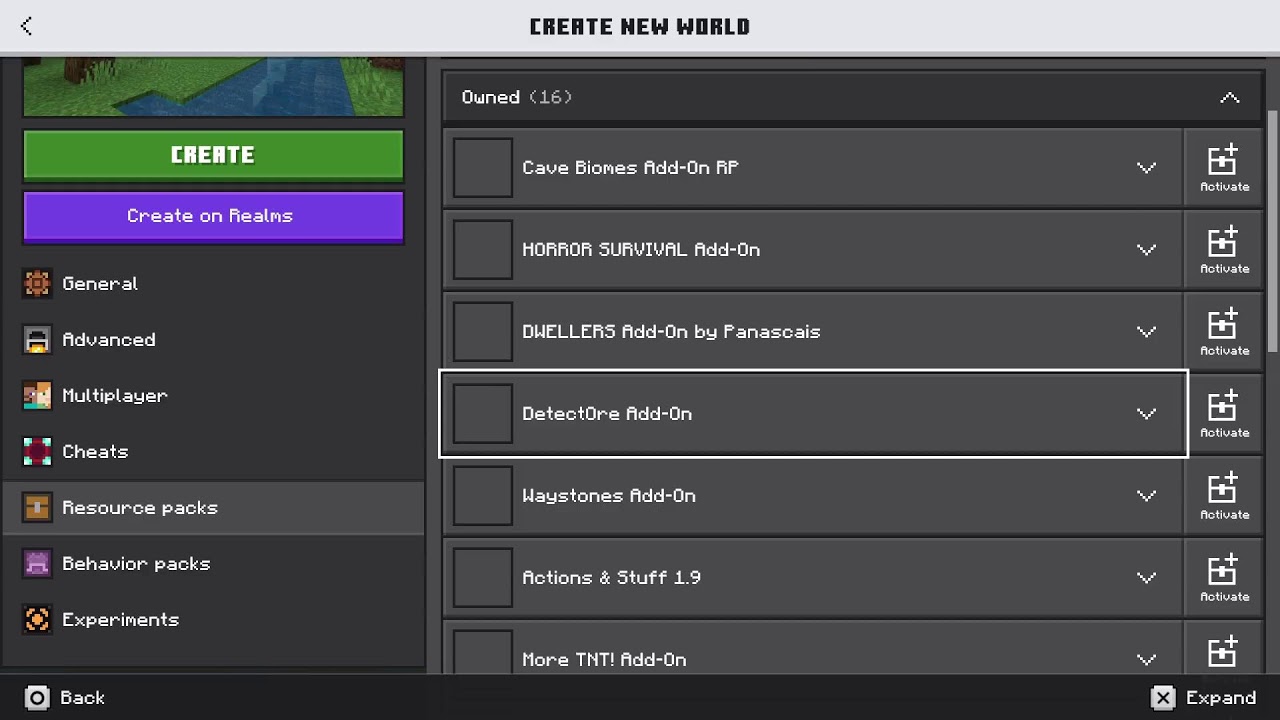
Task: Select the More TNT! Add-On text
Action: [x=604, y=660]
